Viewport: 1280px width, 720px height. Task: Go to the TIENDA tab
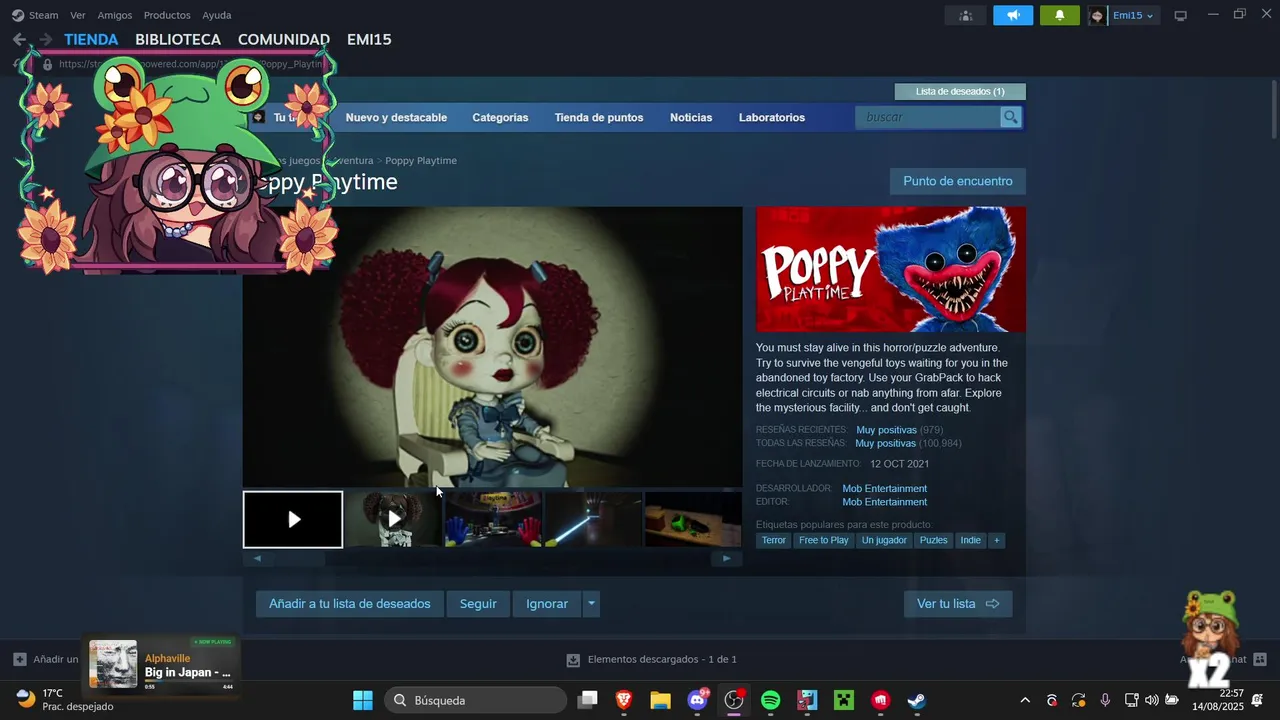click(x=91, y=39)
